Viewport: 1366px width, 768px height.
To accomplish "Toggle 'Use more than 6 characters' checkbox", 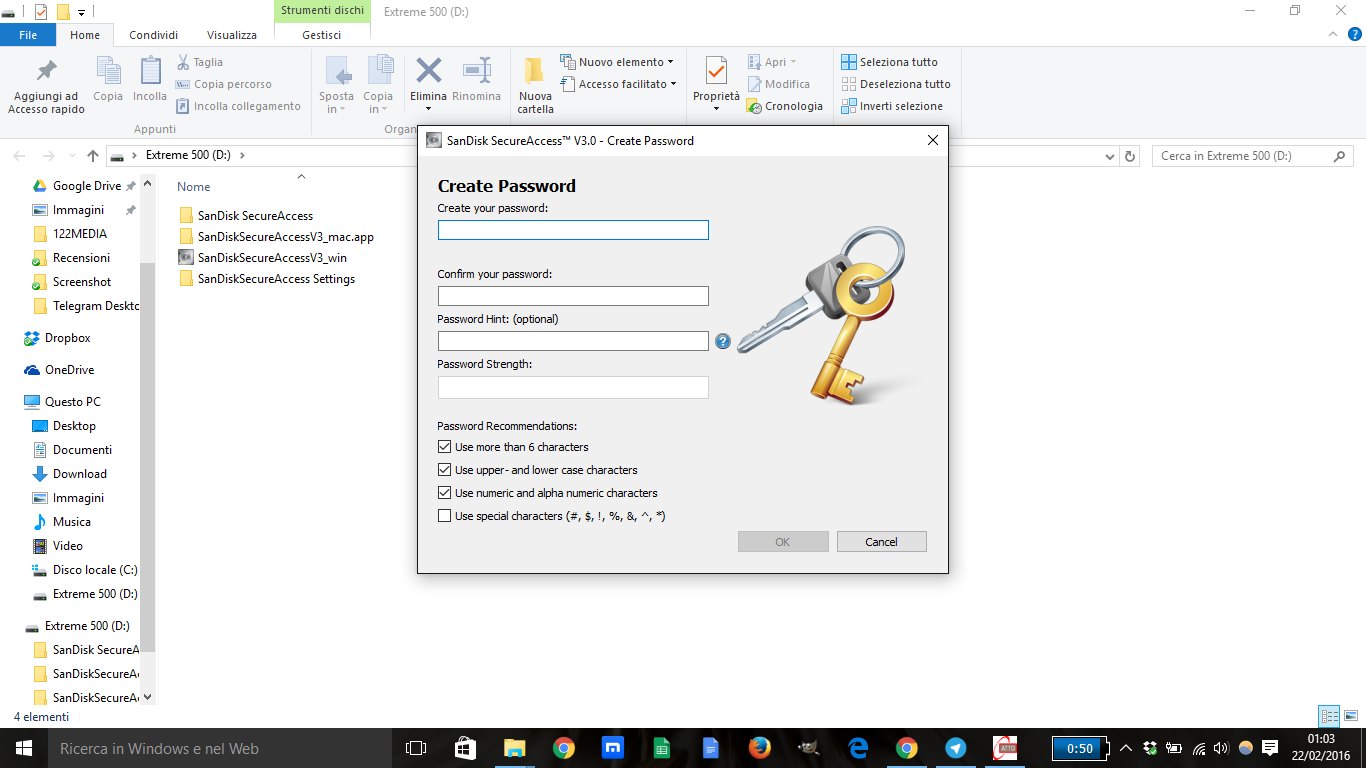I will point(445,447).
